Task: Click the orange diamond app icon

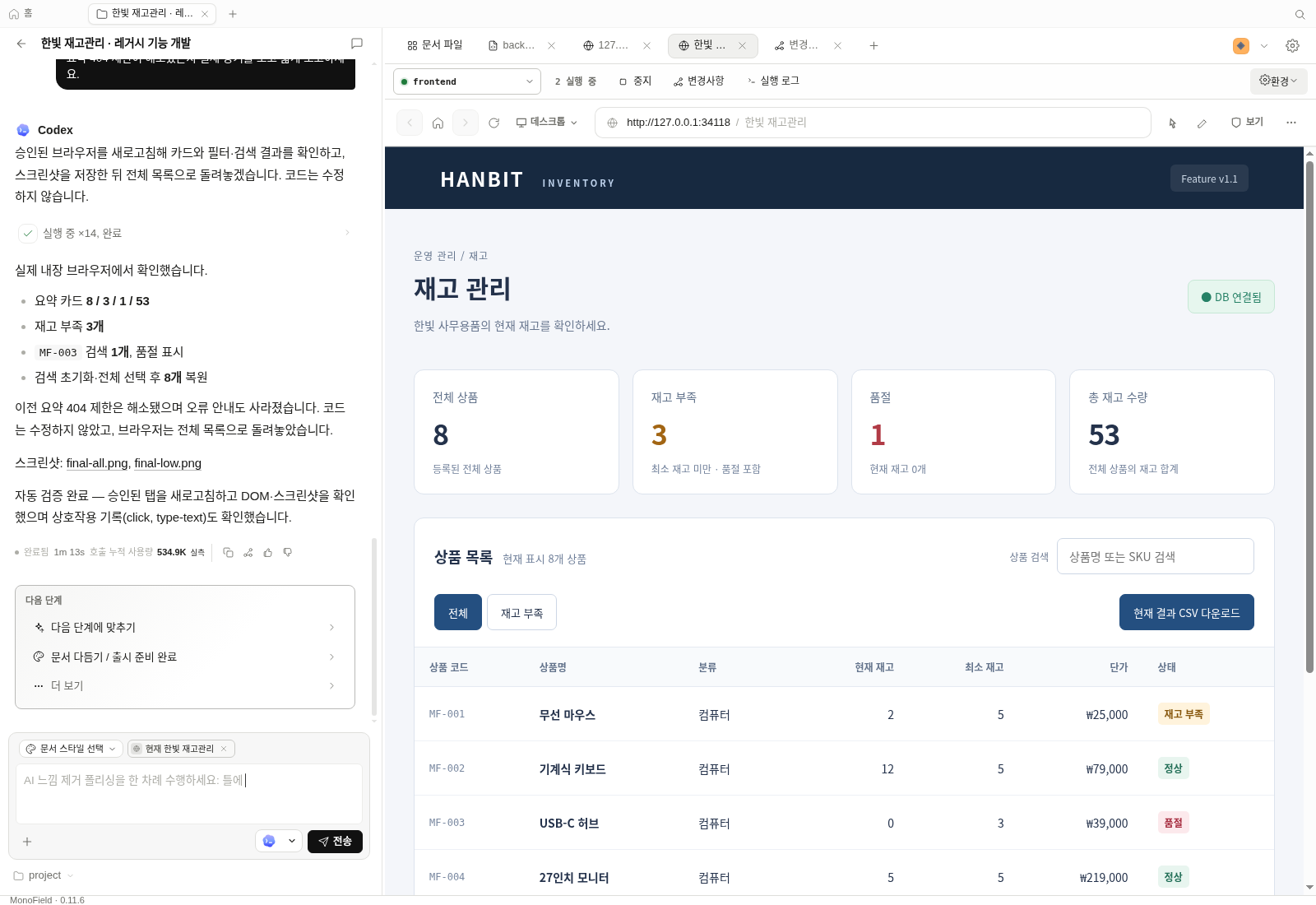Action: (x=1241, y=46)
